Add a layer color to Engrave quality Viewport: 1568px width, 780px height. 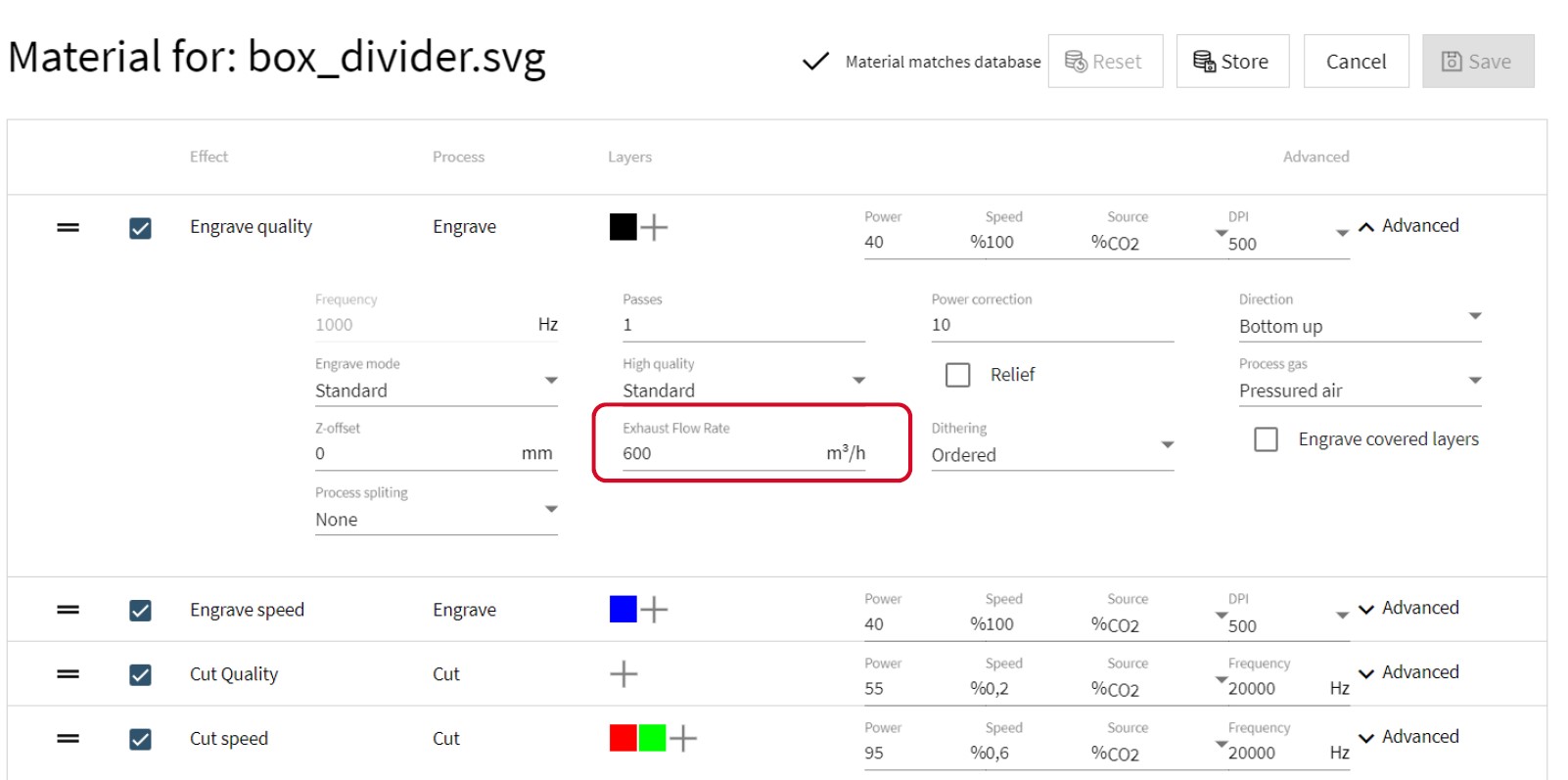[654, 227]
